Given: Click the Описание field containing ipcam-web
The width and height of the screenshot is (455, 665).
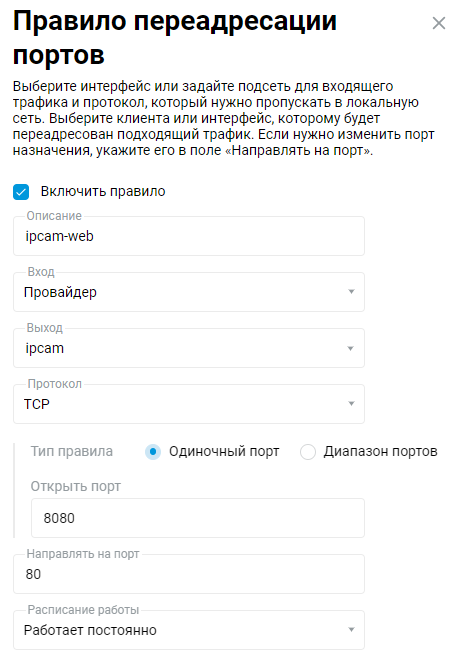Looking at the screenshot, I should coord(189,236).
